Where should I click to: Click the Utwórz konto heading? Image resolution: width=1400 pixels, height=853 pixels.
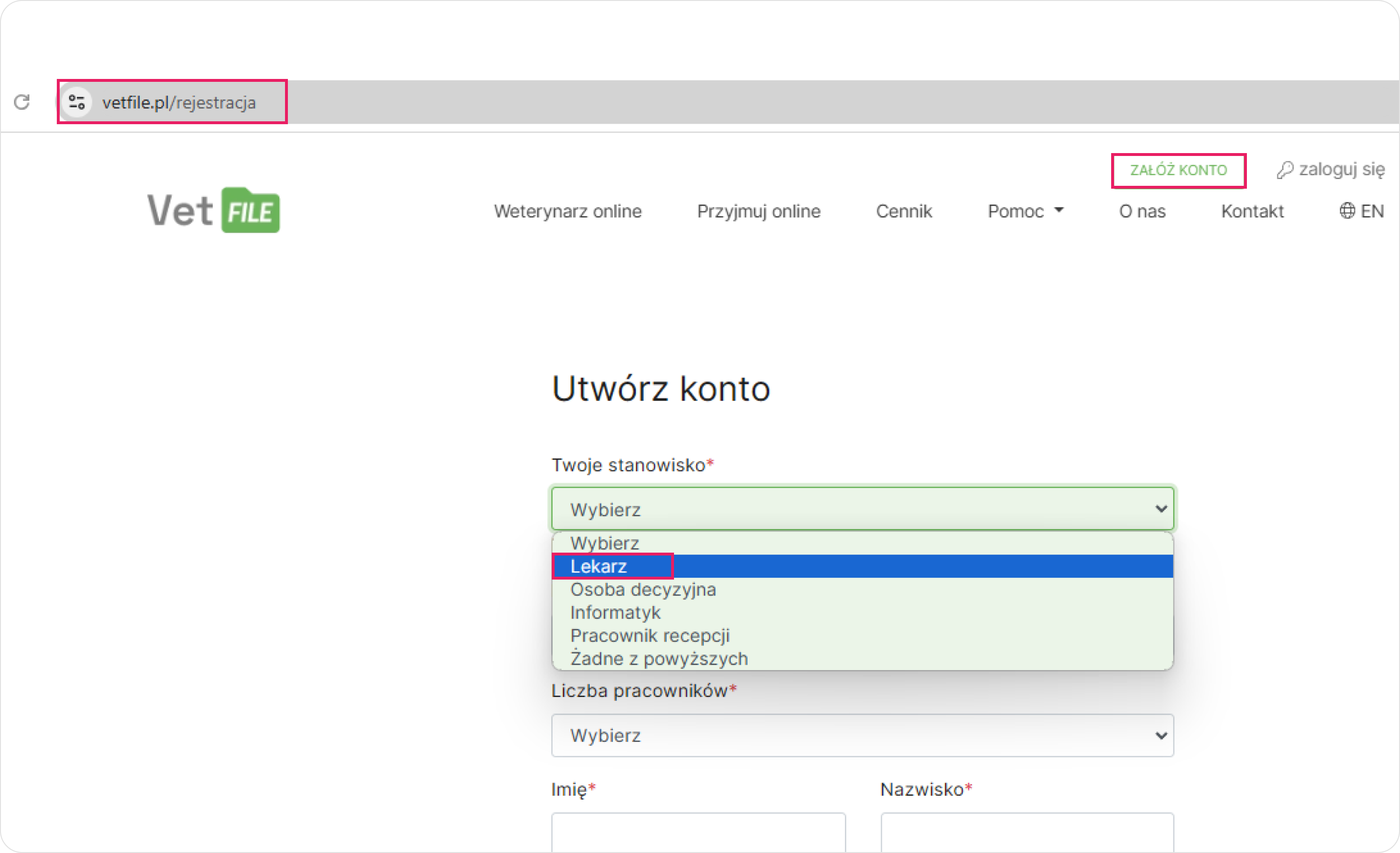661,388
